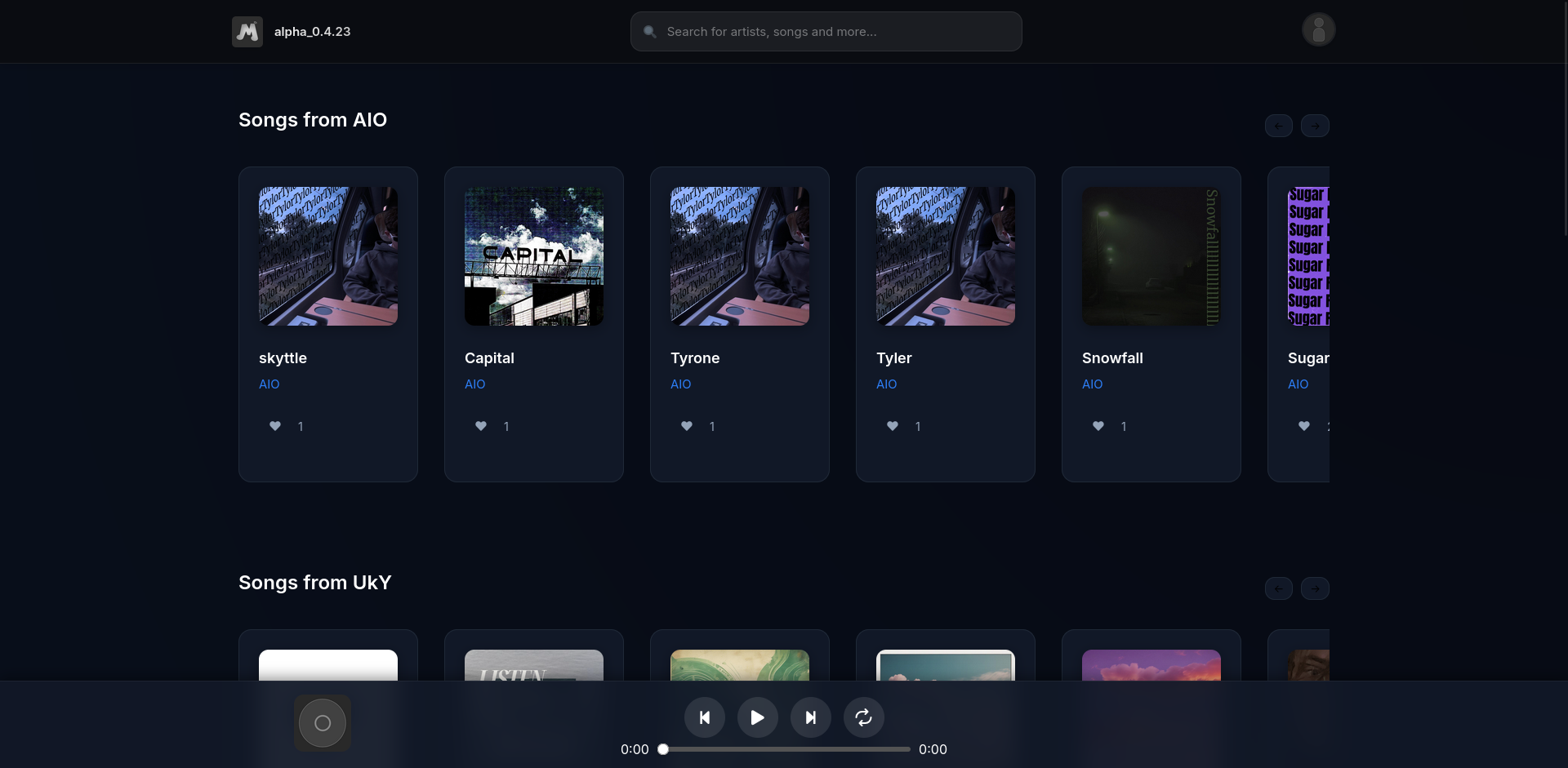The height and width of the screenshot is (768, 1568).
Task: Open AIO artist link under Snowfall
Action: pyautogui.click(x=1093, y=384)
